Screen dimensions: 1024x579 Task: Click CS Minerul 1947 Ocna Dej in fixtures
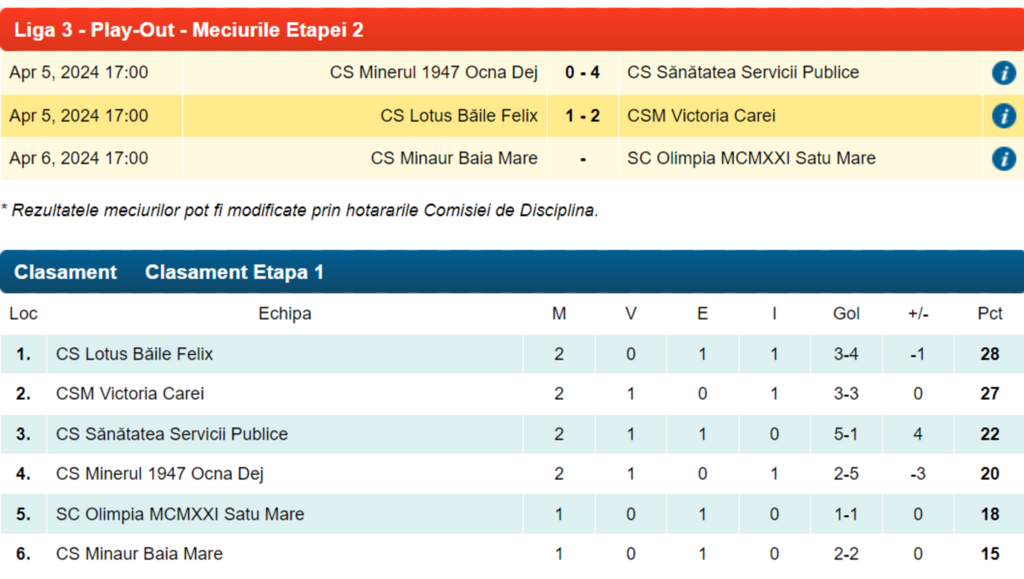[433, 73]
